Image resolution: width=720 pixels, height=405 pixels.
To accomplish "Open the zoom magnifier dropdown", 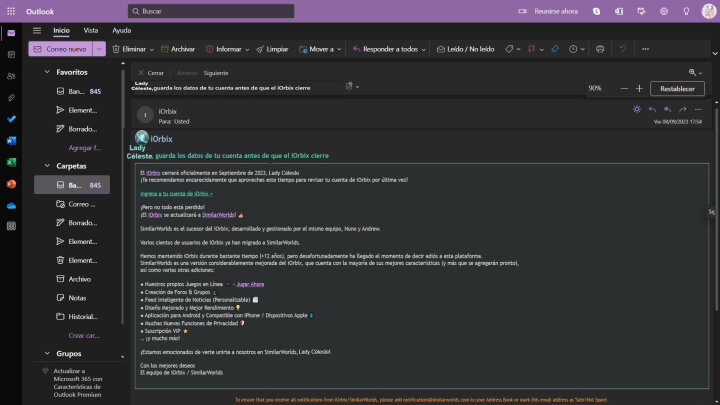I will [x=695, y=73].
